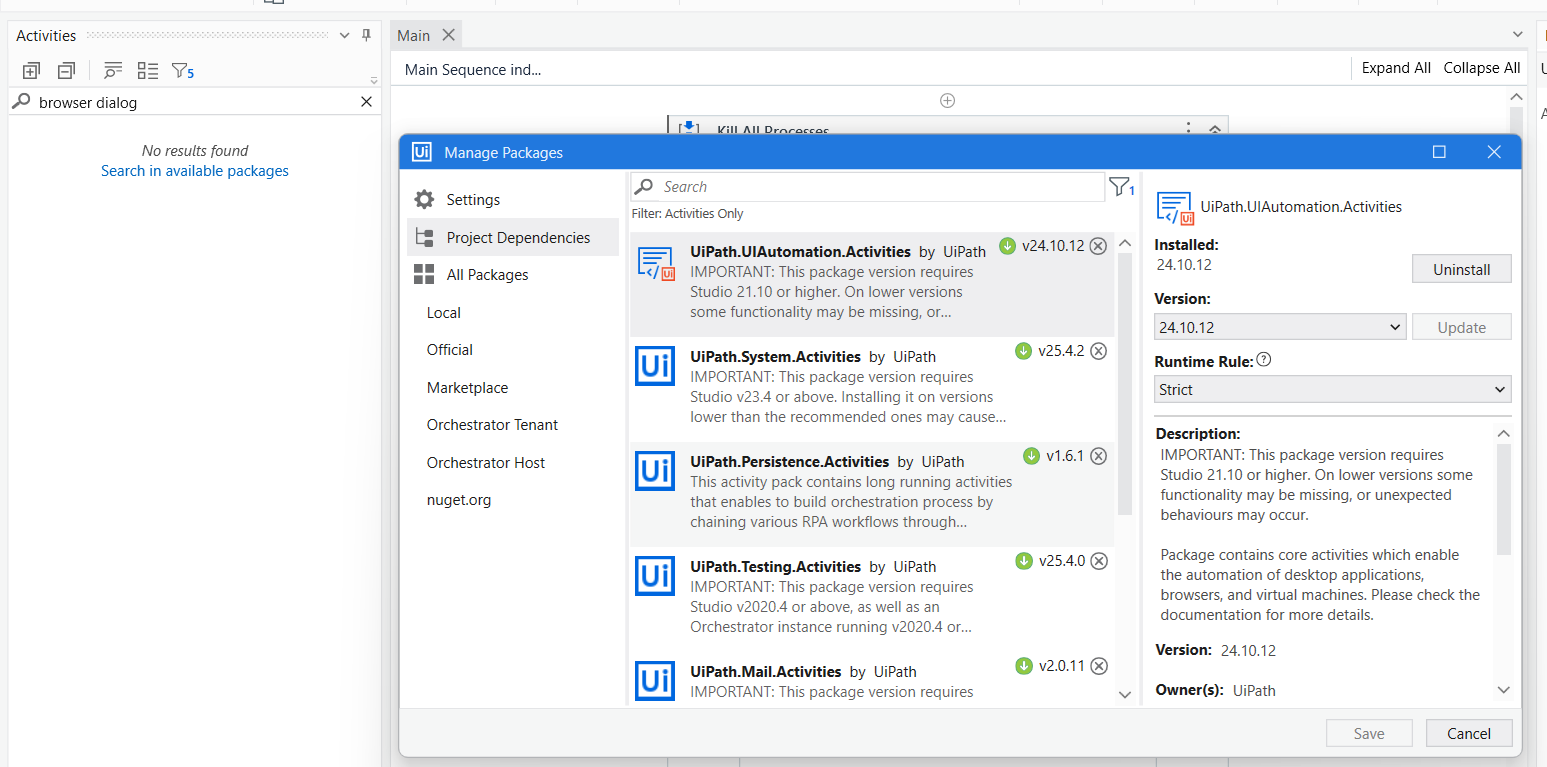
Task: Open the Activities filter with 5 filters applied
Action: tap(181, 70)
